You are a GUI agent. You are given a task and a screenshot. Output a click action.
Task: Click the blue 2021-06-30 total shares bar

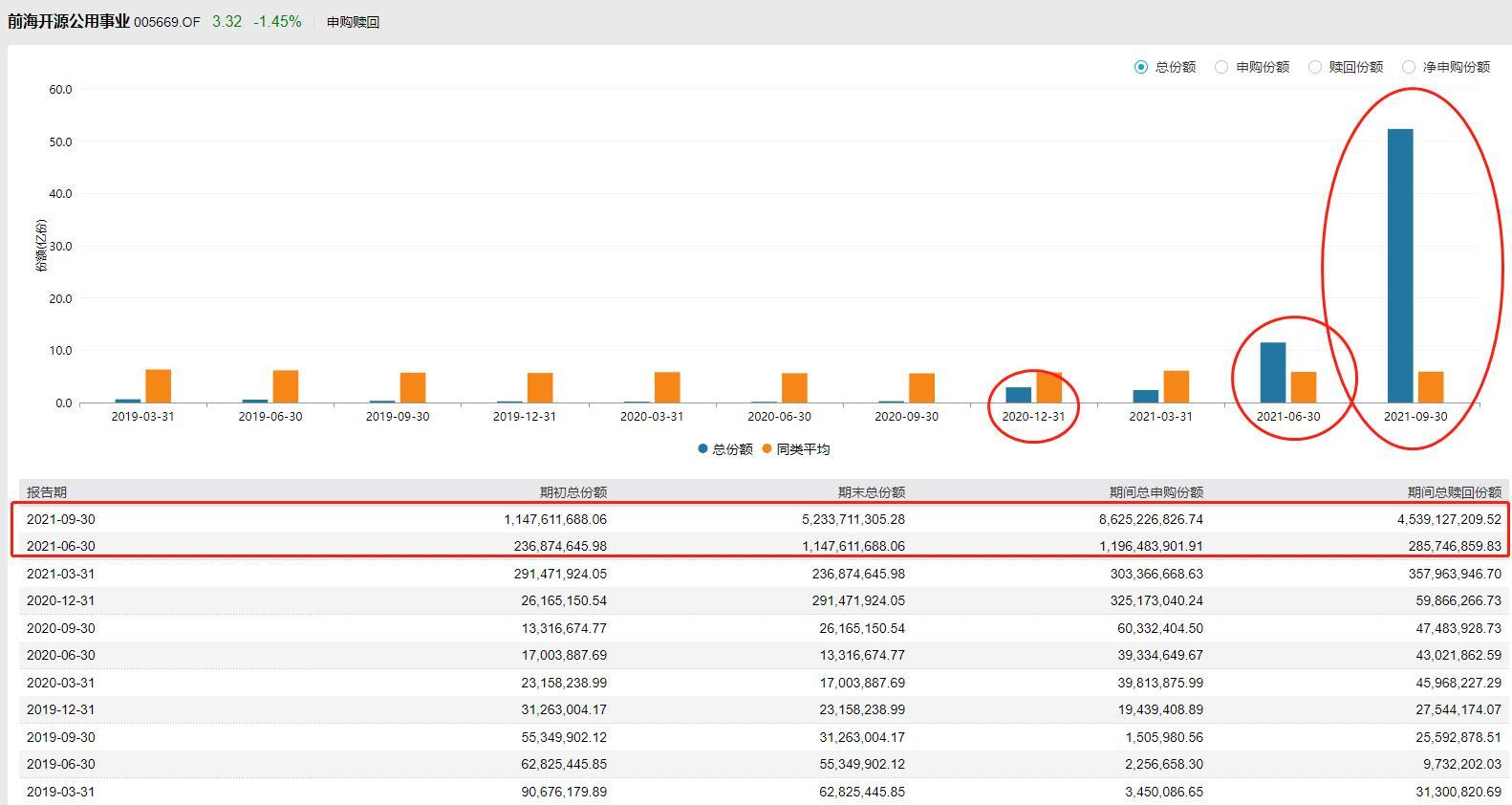(x=1272, y=373)
